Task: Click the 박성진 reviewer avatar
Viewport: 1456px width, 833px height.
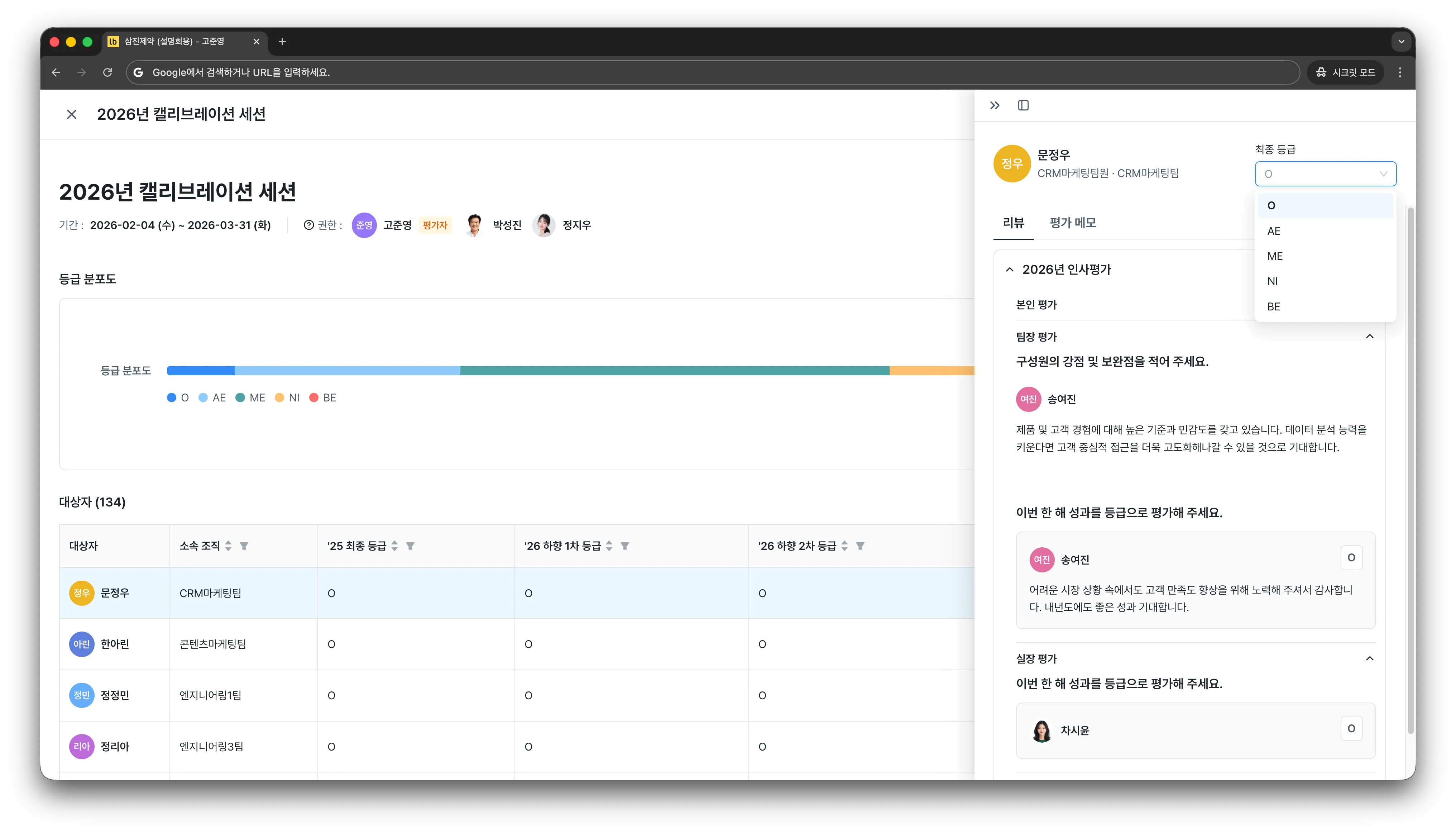Action: pyautogui.click(x=474, y=225)
